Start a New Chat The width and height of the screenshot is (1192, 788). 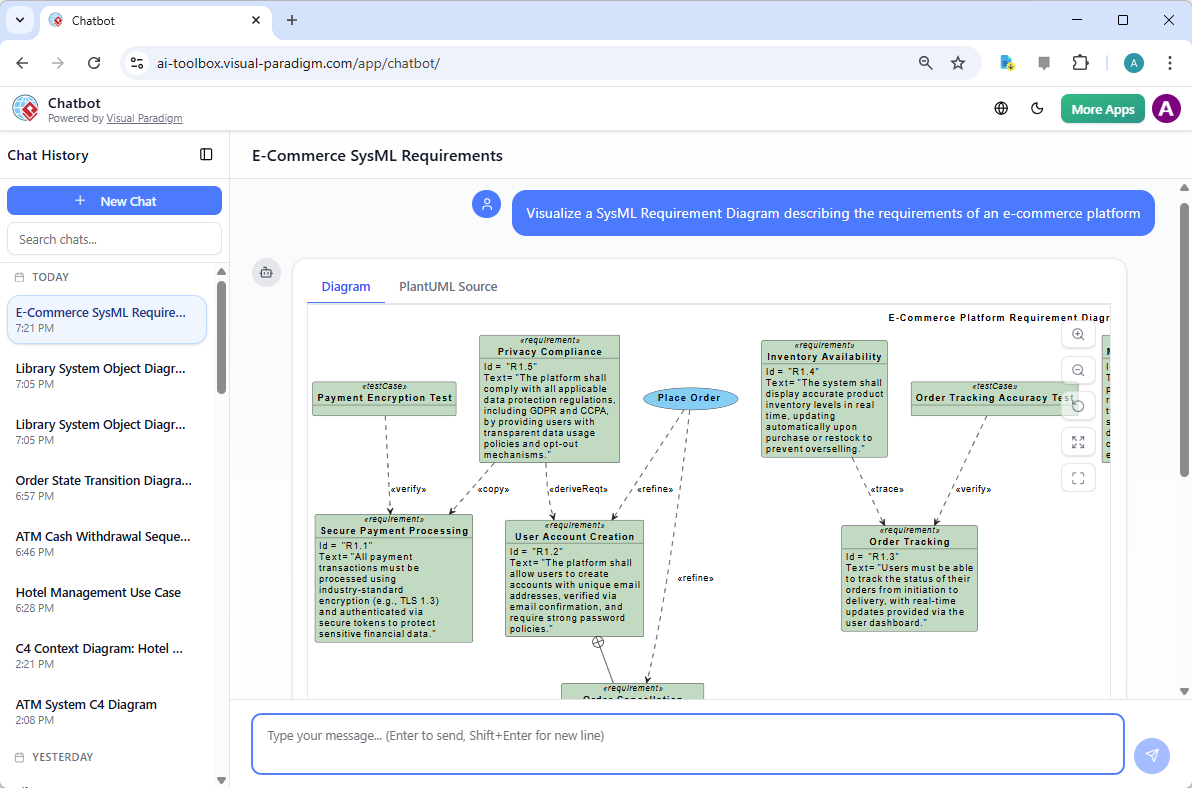click(x=114, y=200)
